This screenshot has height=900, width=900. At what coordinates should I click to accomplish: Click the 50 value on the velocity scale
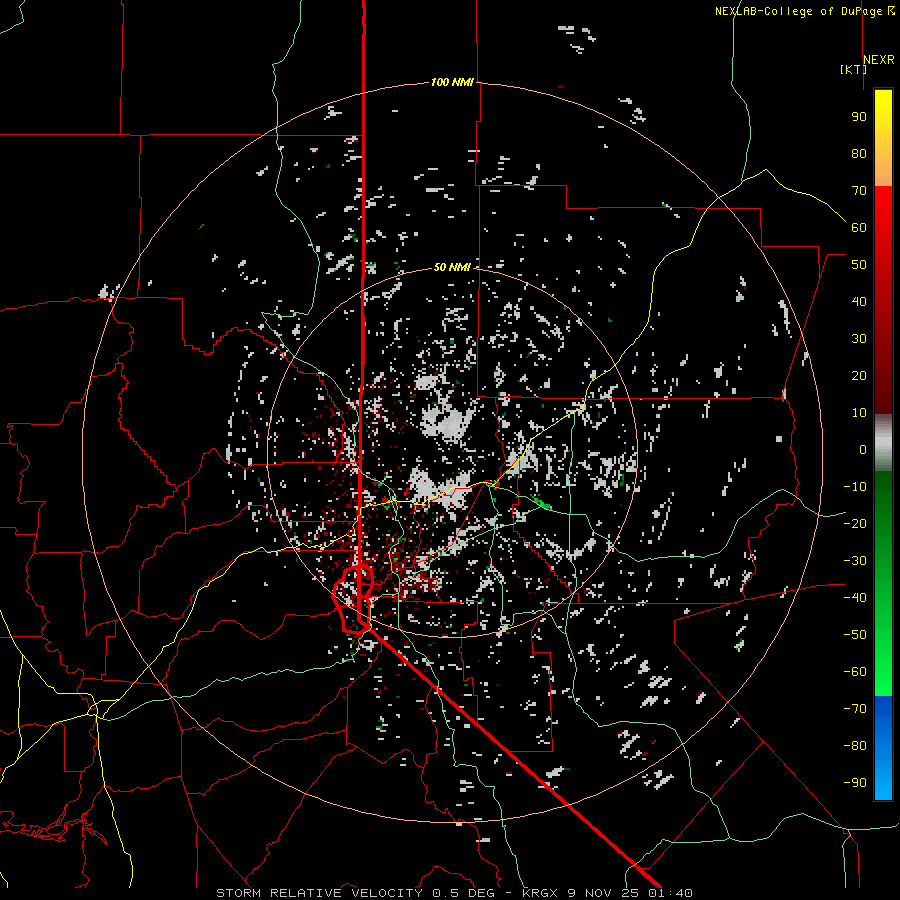pos(859,265)
